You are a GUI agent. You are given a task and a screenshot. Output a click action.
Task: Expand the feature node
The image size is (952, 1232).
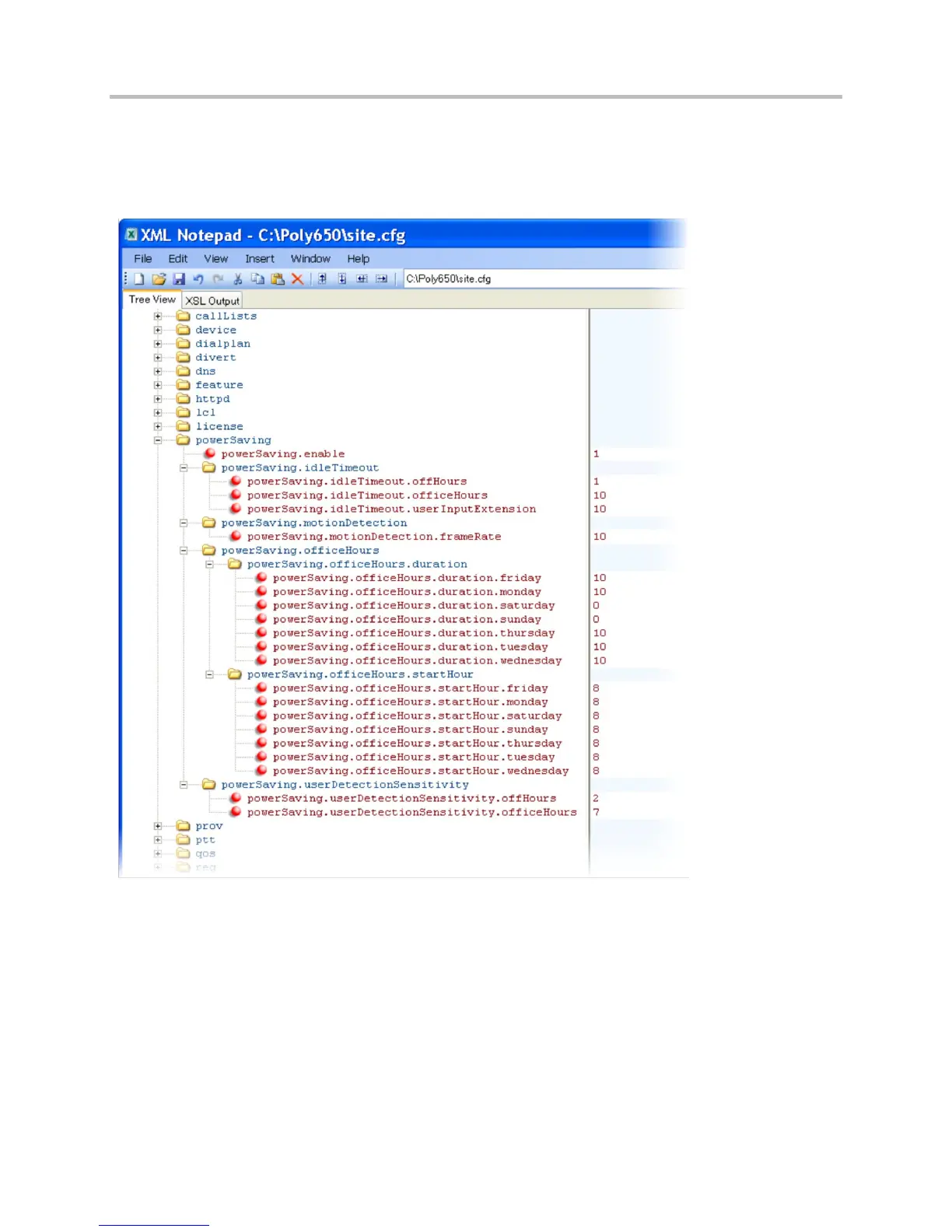pos(158,385)
